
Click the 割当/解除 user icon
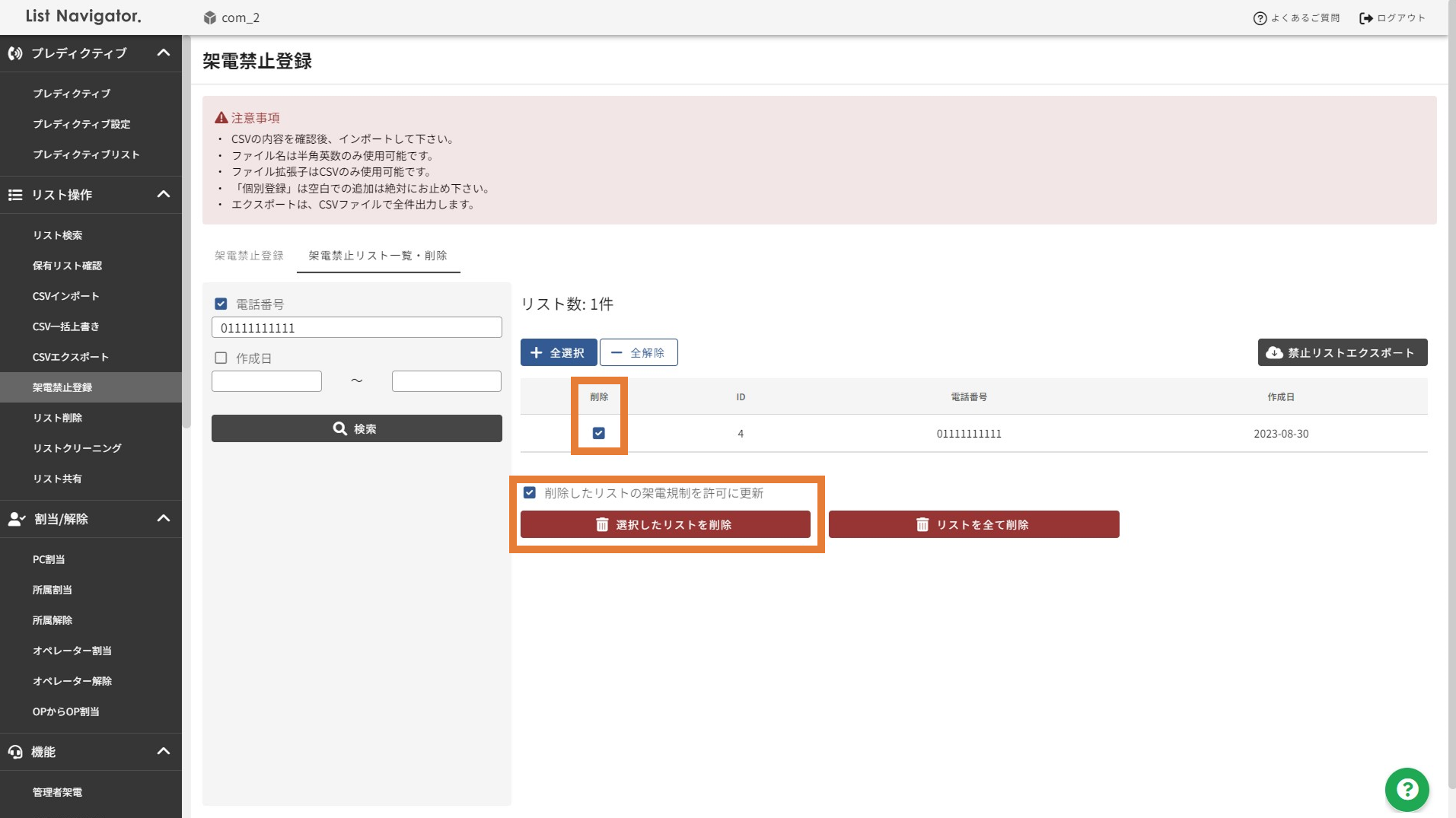tap(16, 519)
